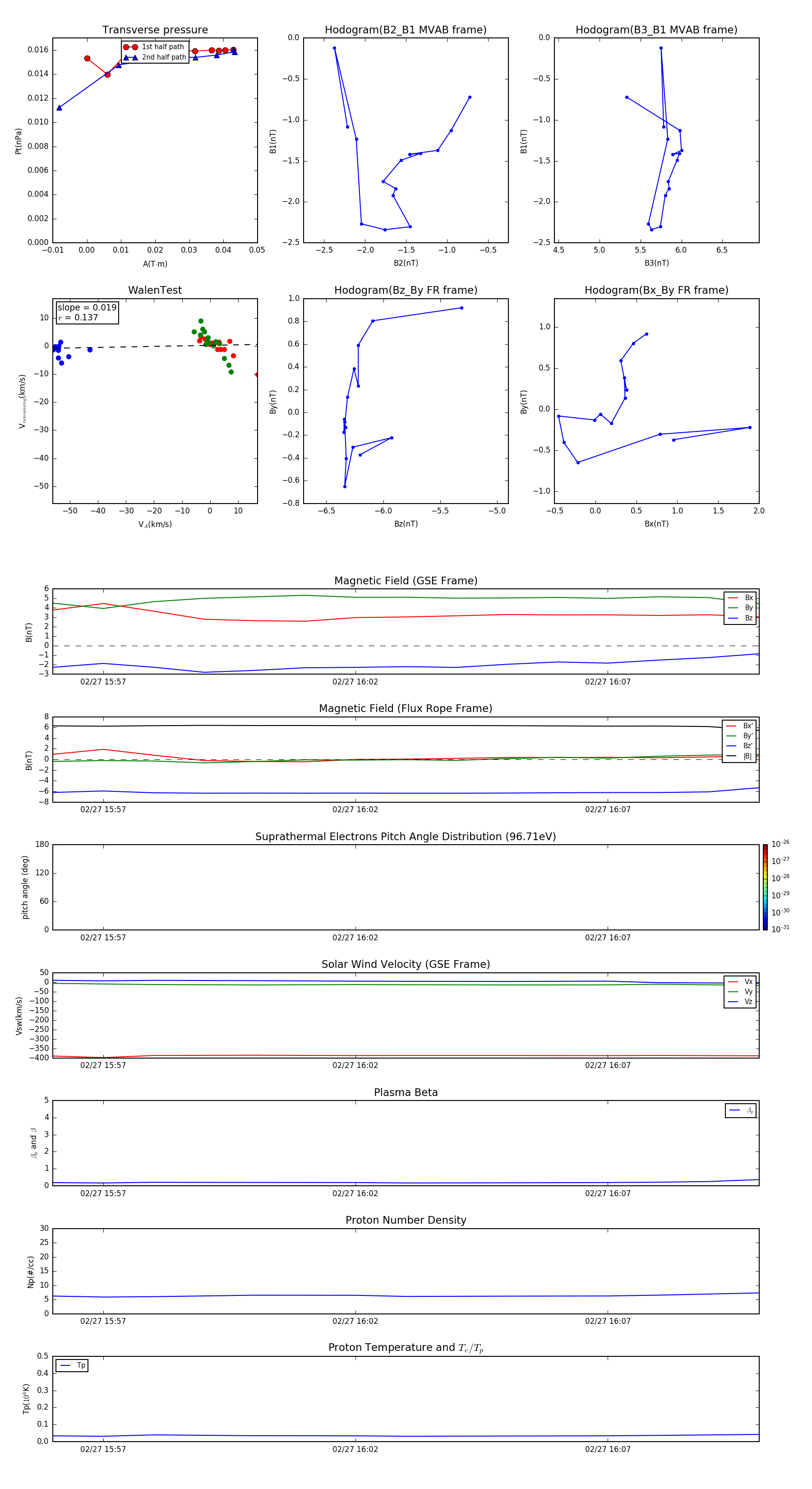Click 'Solar Wind Velocity (GSE Frame)' title

(x=406, y=965)
